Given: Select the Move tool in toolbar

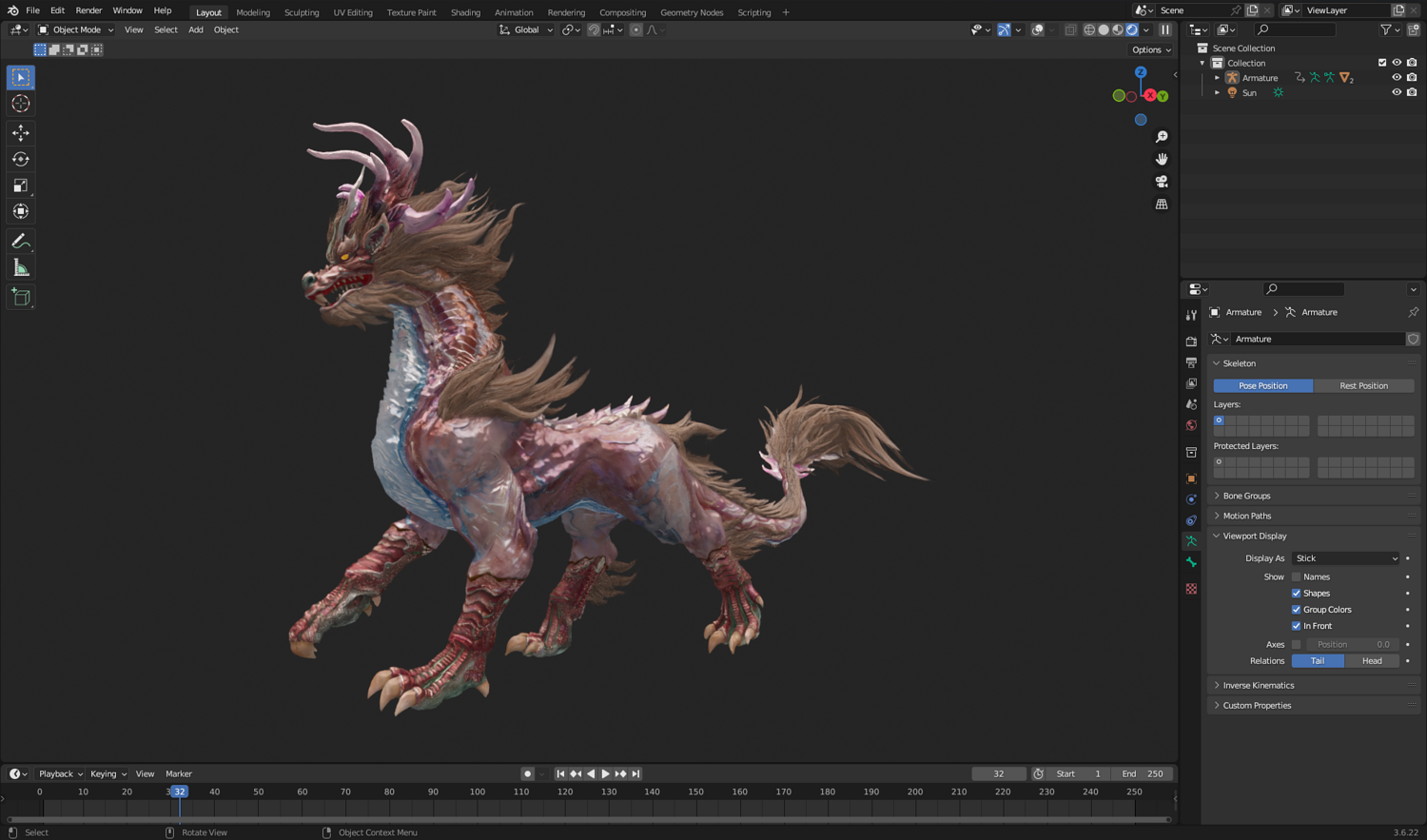Looking at the screenshot, I should [21, 133].
